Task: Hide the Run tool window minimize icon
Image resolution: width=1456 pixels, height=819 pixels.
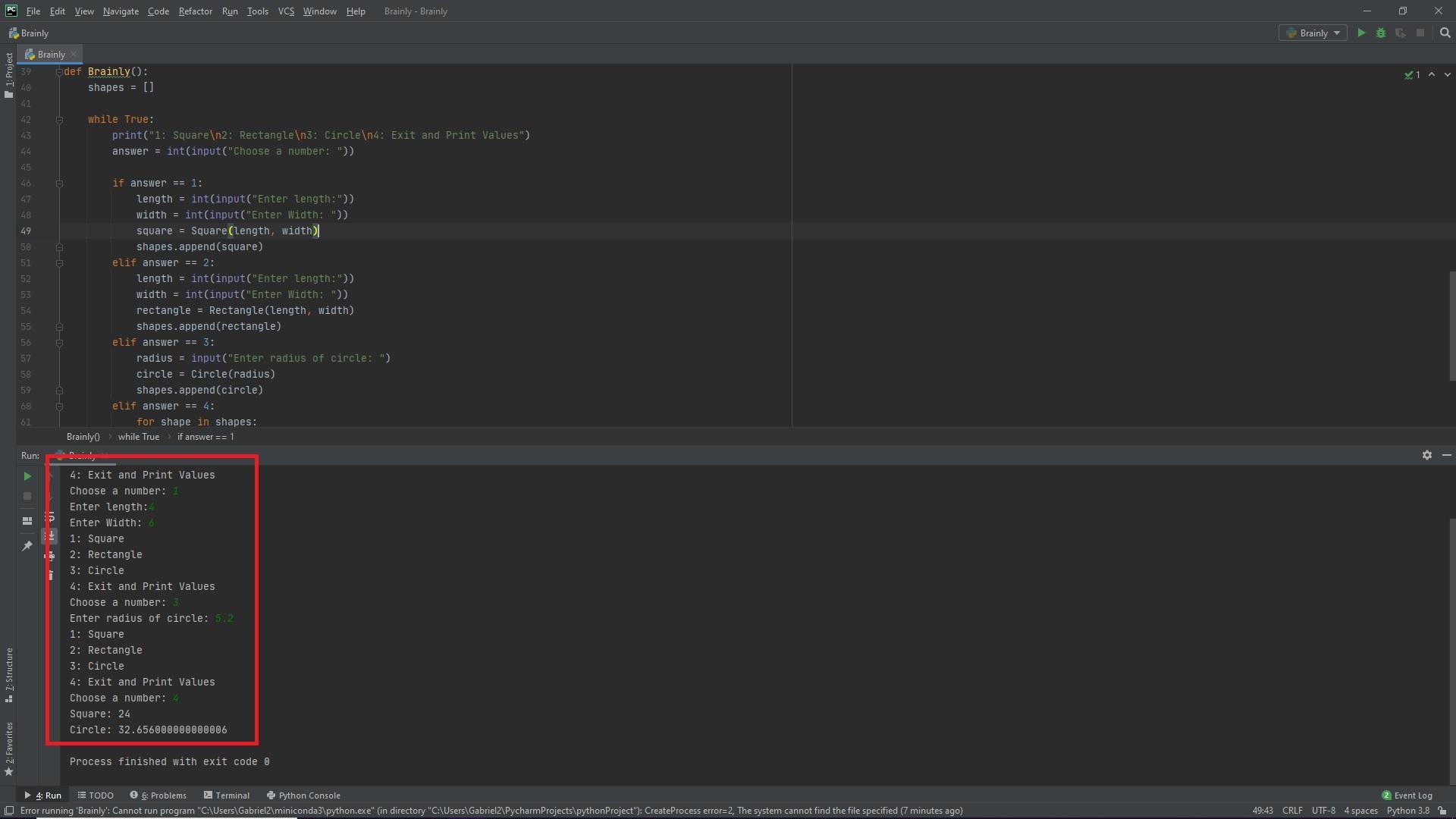Action: pyautogui.click(x=1446, y=455)
